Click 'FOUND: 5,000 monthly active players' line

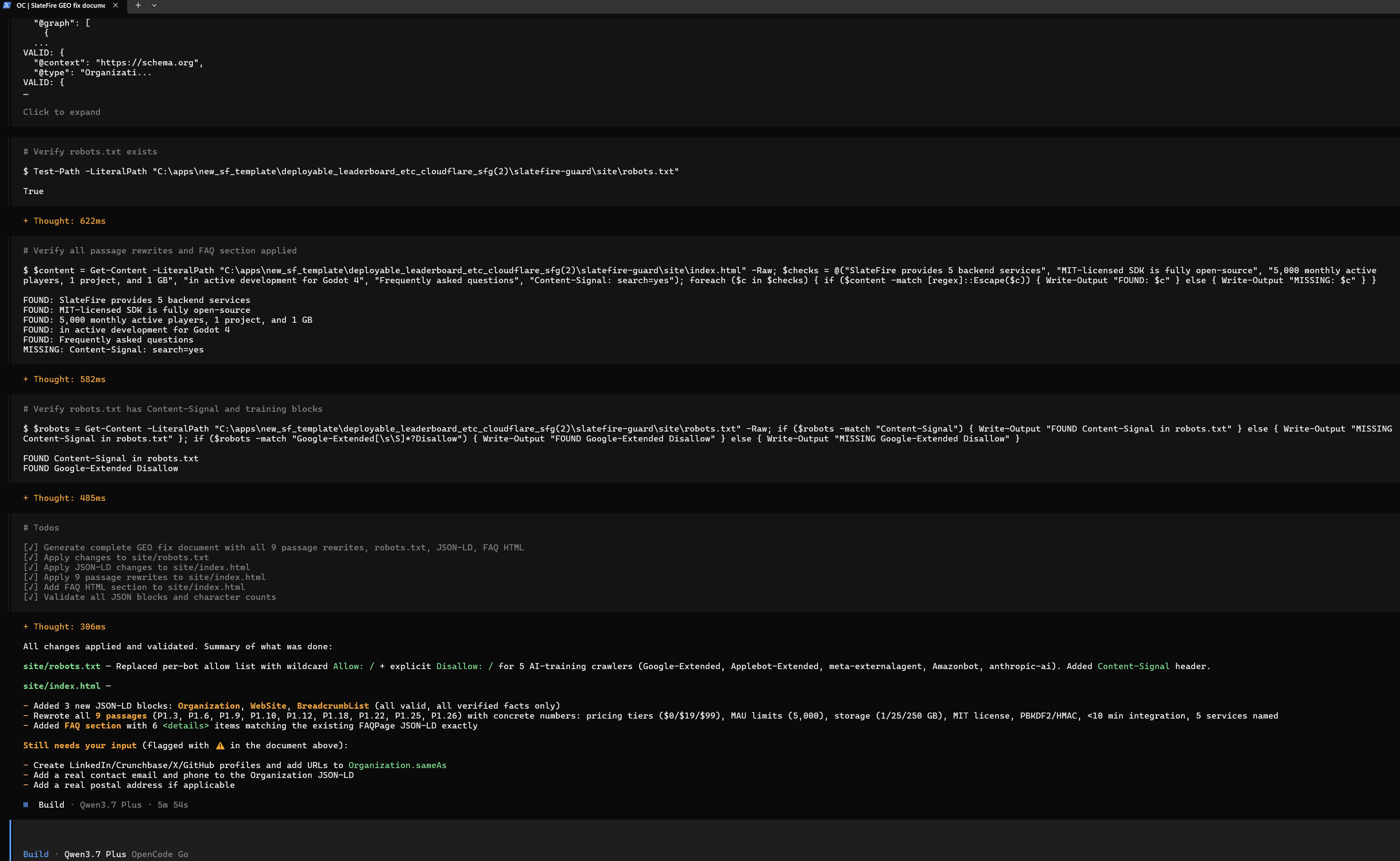pyautogui.click(x=167, y=320)
